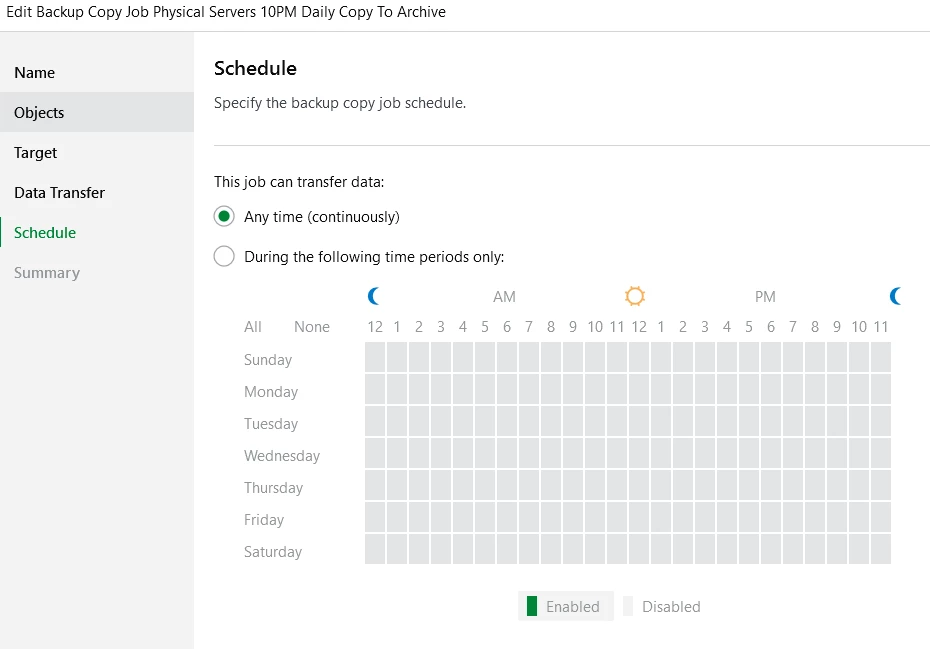Select the Any time (continuously) radio option

(x=224, y=217)
